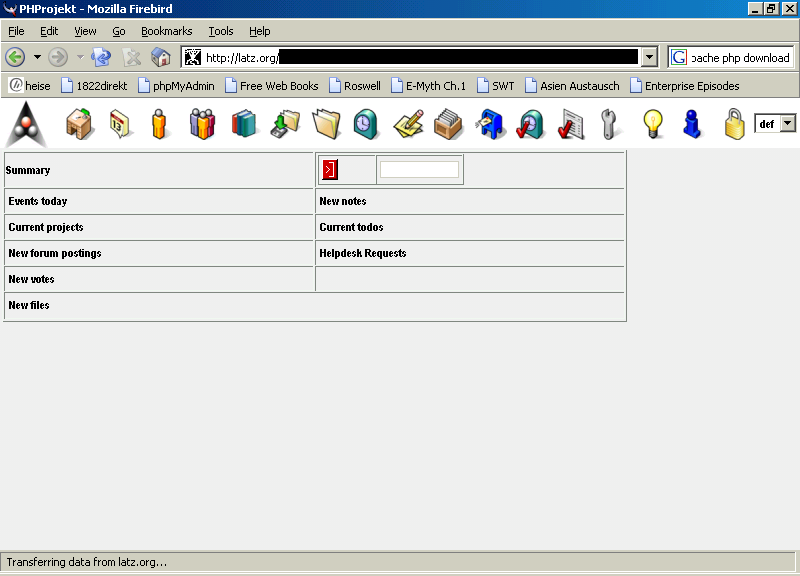Open the file box archive icon
Screen dimensions: 800x576
pyautogui.click(x=448, y=124)
